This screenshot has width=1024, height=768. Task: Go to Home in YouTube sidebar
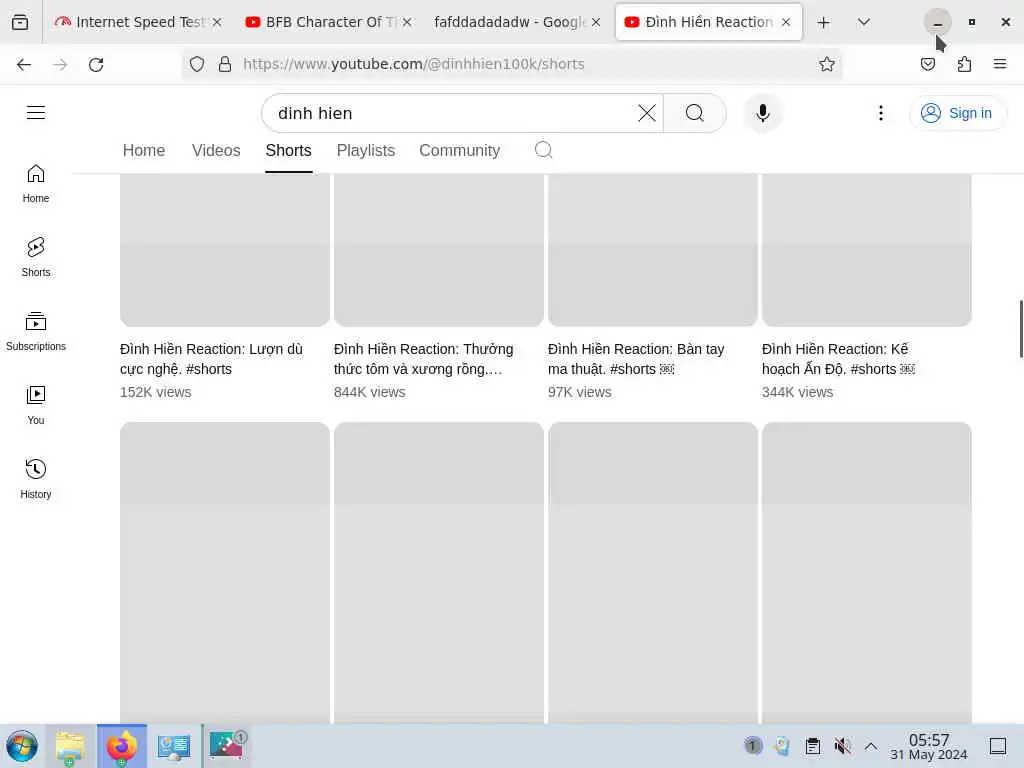(x=36, y=184)
